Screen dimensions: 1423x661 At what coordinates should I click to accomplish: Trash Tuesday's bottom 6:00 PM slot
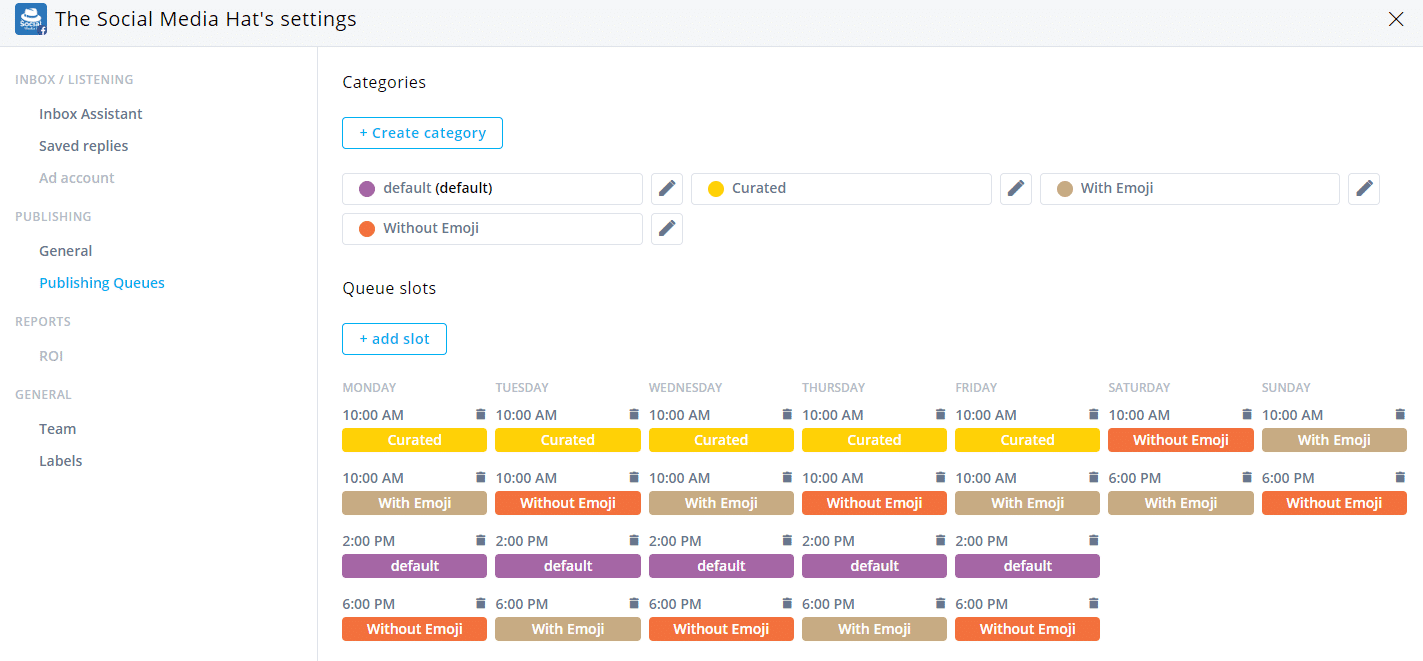pos(633,603)
